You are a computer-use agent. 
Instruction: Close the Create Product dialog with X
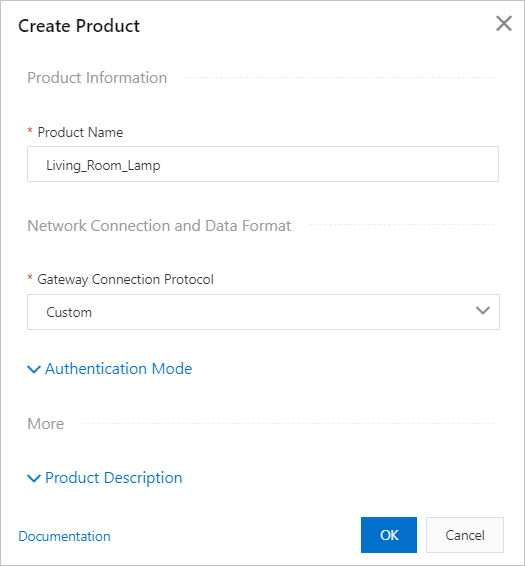click(x=504, y=24)
